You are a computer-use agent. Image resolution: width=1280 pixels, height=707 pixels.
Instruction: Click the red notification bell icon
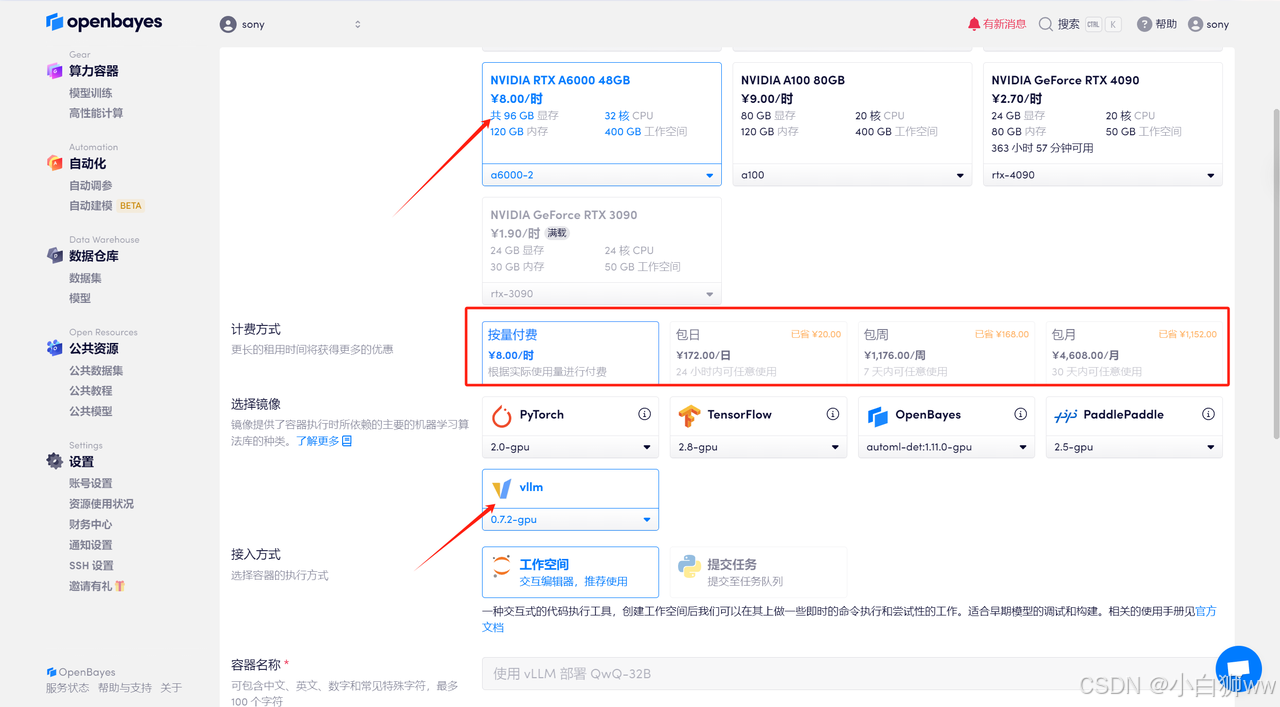[x=974, y=24]
